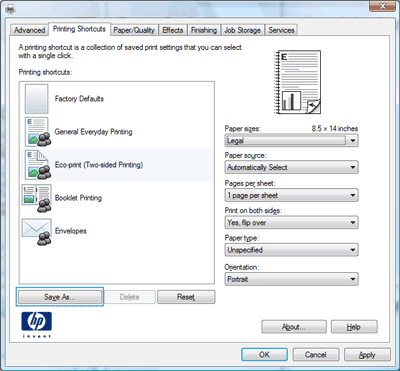Open the About... dialog button
The height and width of the screenshot is (371, 400).
(294, 327)
